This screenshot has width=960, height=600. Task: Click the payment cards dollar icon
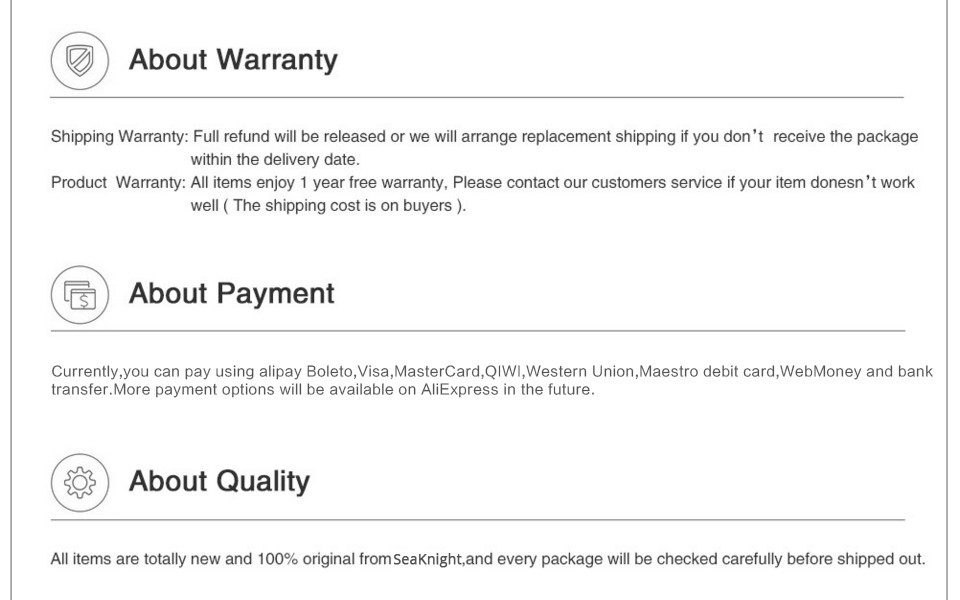tap(77, 294)
